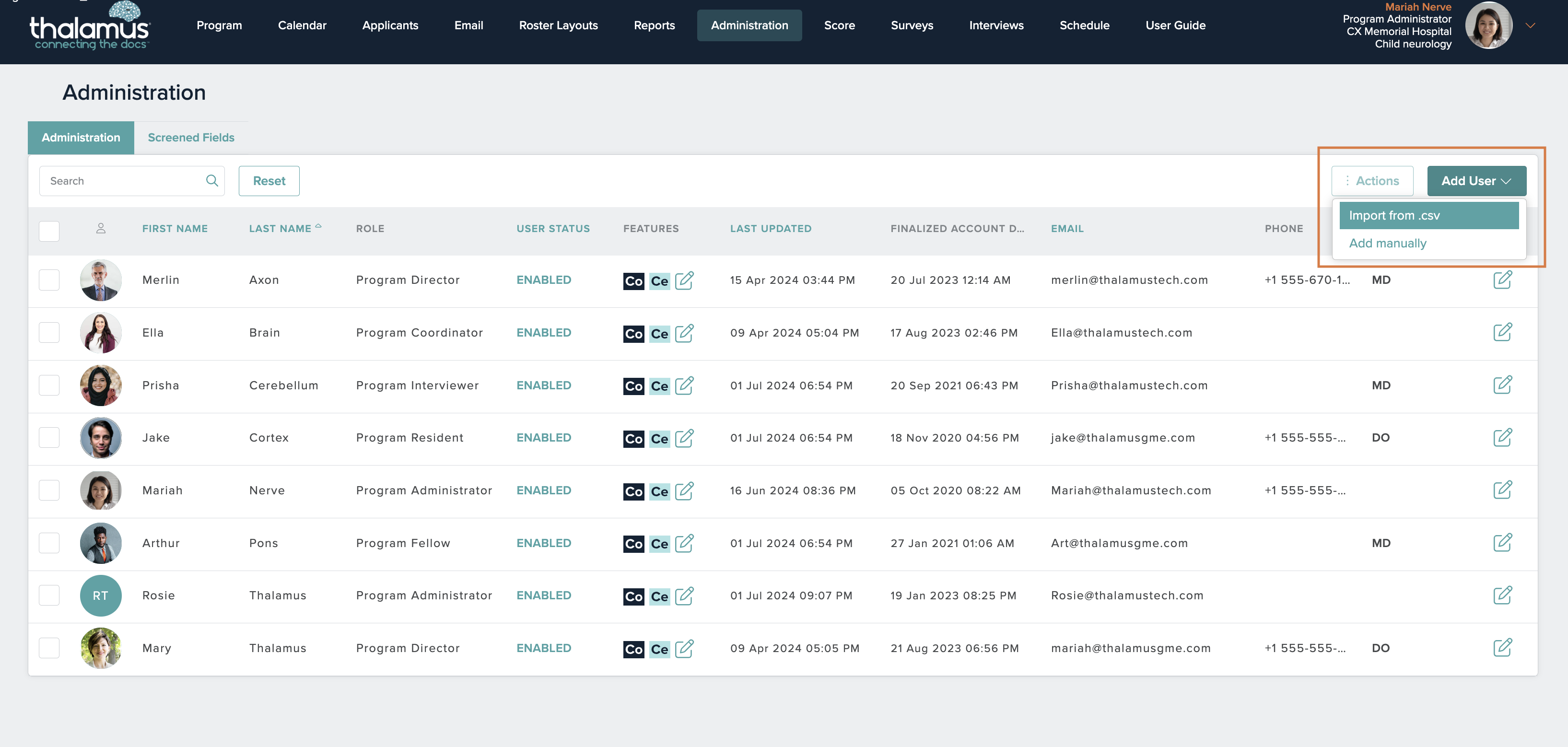Expand the profile chevron next to avatar
The width and height of the screenshot is (1568, 747).
tap(1530, 25)
